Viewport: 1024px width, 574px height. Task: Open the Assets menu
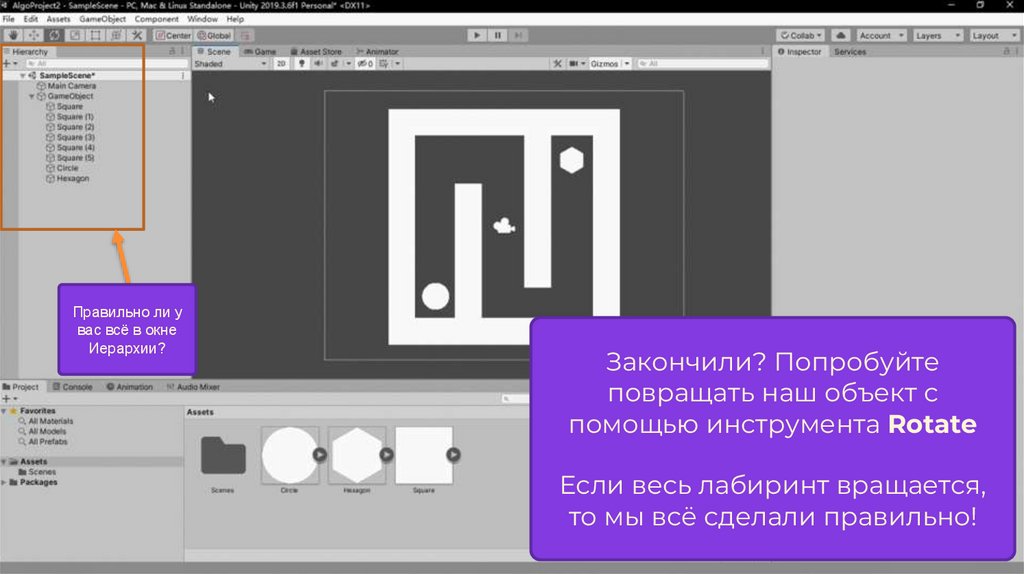58,19
